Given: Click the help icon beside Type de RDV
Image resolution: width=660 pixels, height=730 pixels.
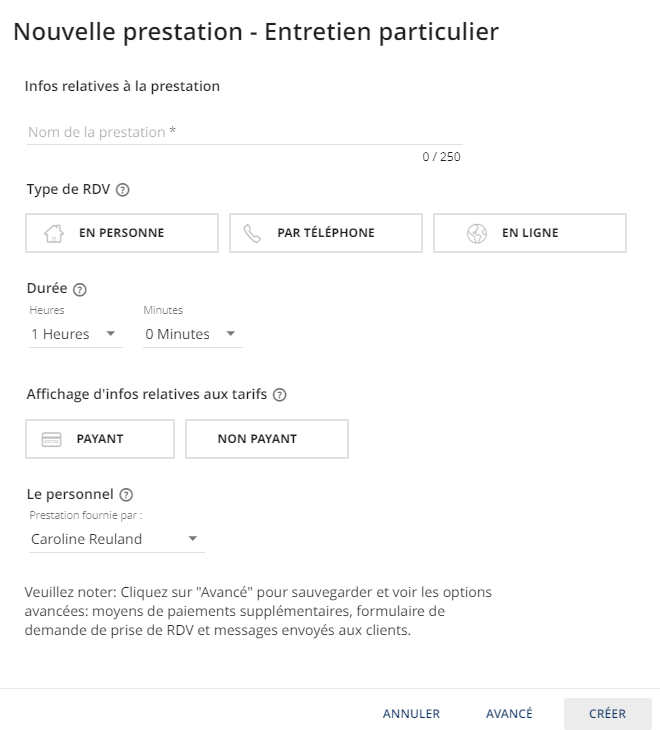Looking at the screenshot, I should (122, 190).
